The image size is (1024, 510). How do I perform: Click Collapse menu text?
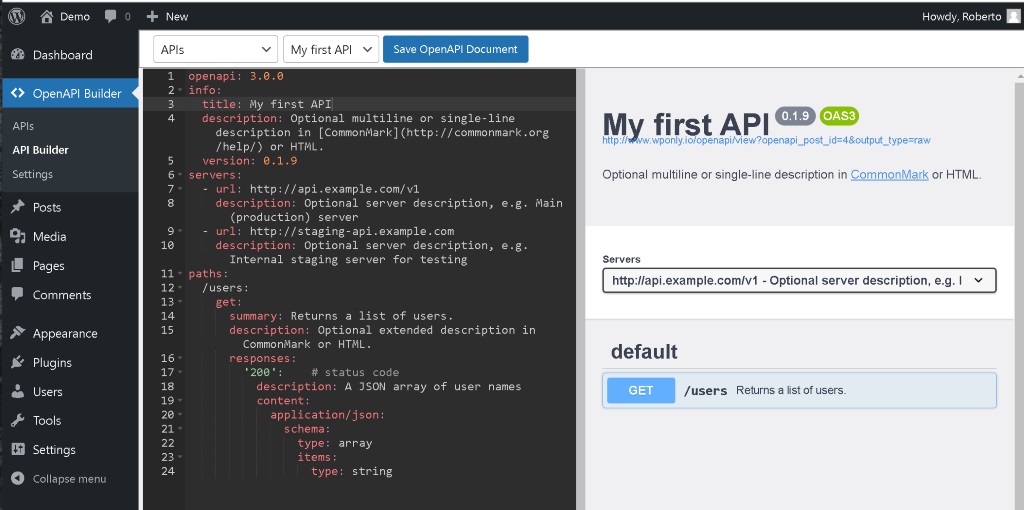tap(69, 479)
